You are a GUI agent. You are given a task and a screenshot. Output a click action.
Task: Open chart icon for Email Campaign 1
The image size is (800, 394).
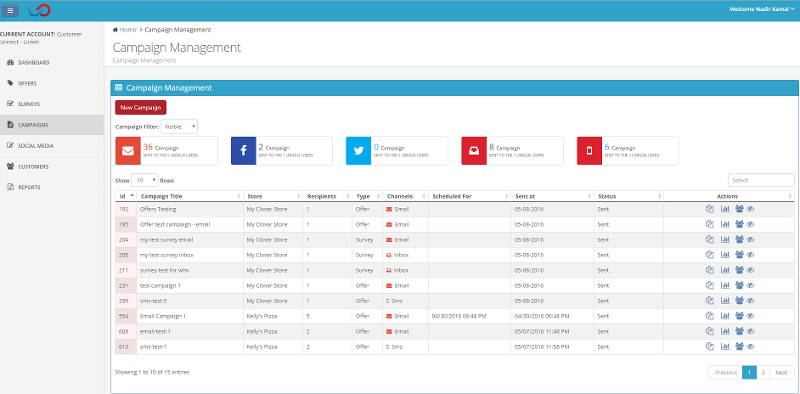pyautogui.click(x=724, y=316)
